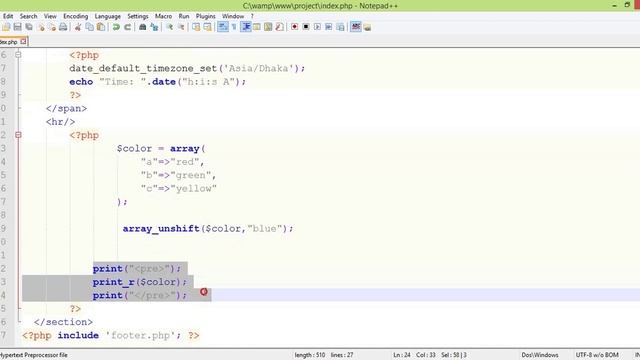Viewport: 640px width, 360px height.
Task: Click the Paste clipboard icon
Action: (x=100, y=27)
